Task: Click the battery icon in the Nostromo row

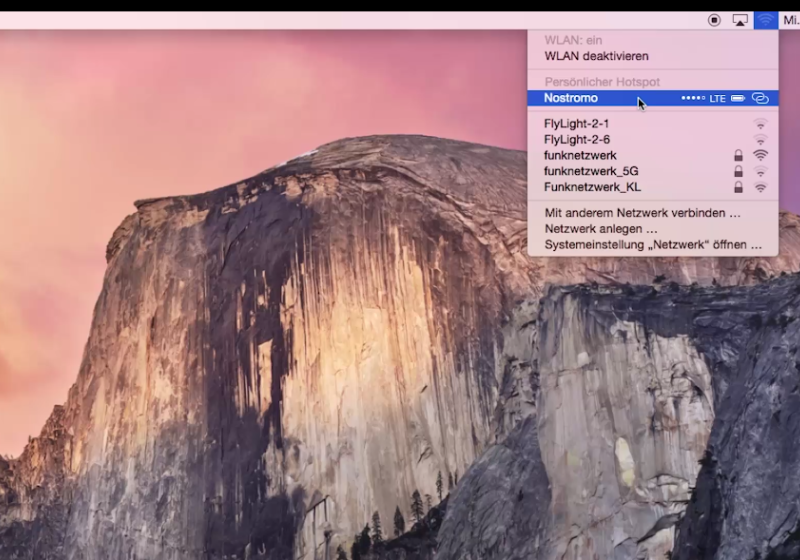Action: point(738,98)
